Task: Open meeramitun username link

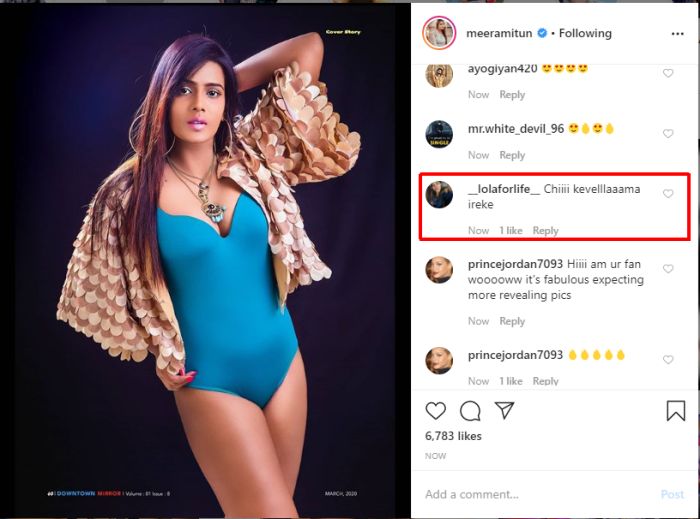Action: [499, 33]
